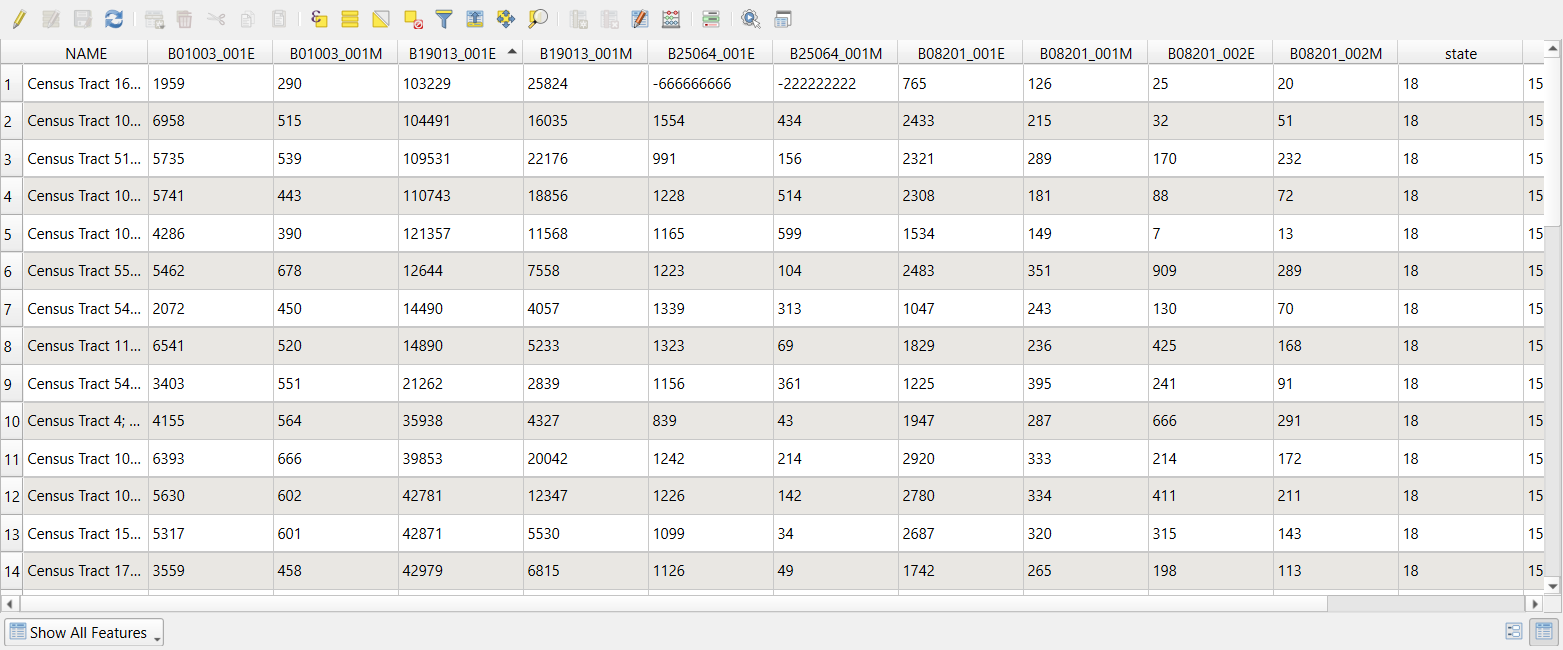Sort by the B08201_002E column header

[x=1210, y=53]
